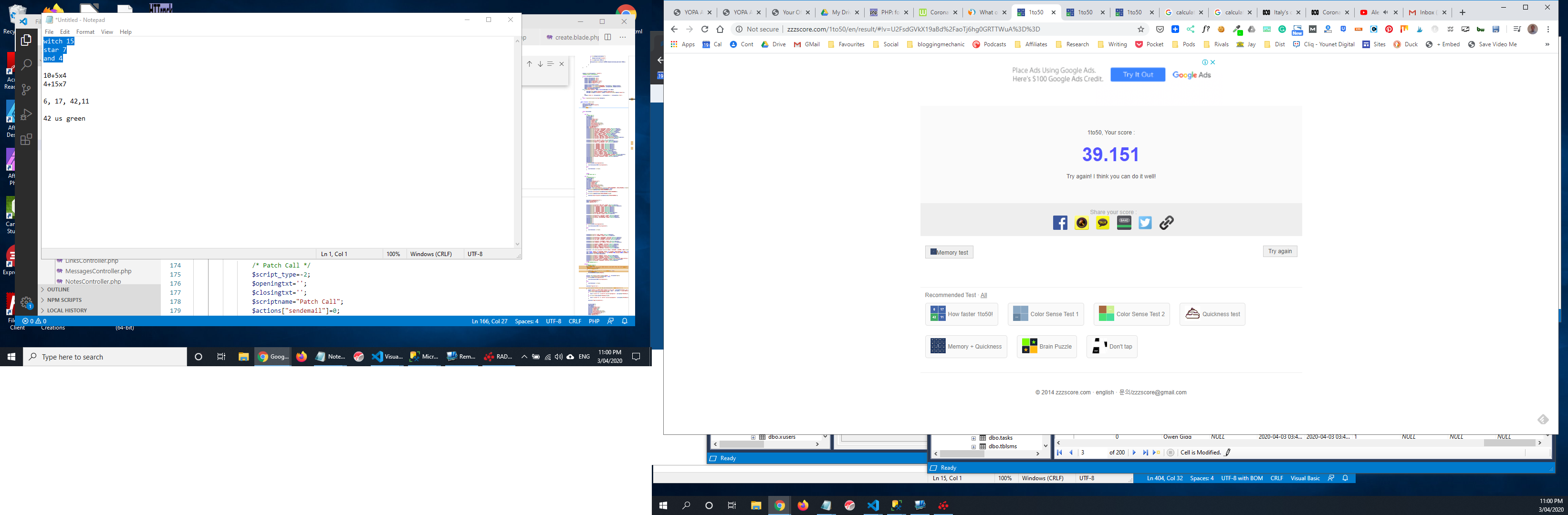Open VS Code Extensions view
The image size is (1568, 515).
tap(26, 139)
